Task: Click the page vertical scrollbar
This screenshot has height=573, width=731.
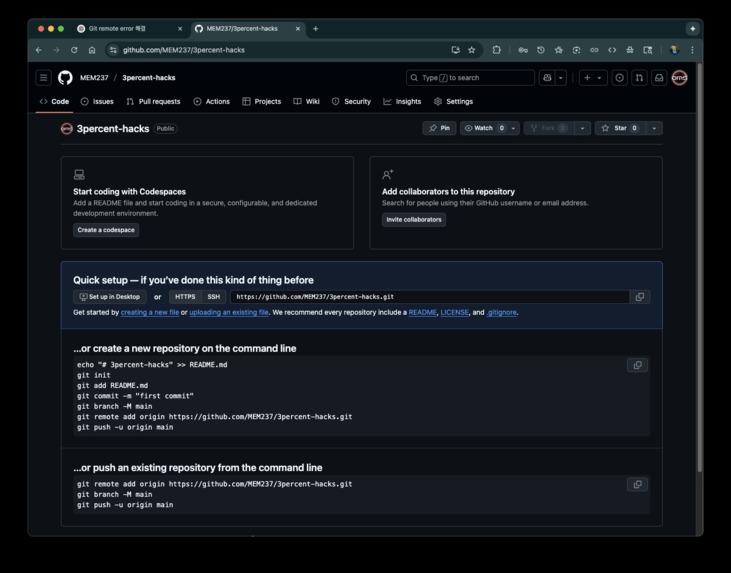Action: coord(699,268)
